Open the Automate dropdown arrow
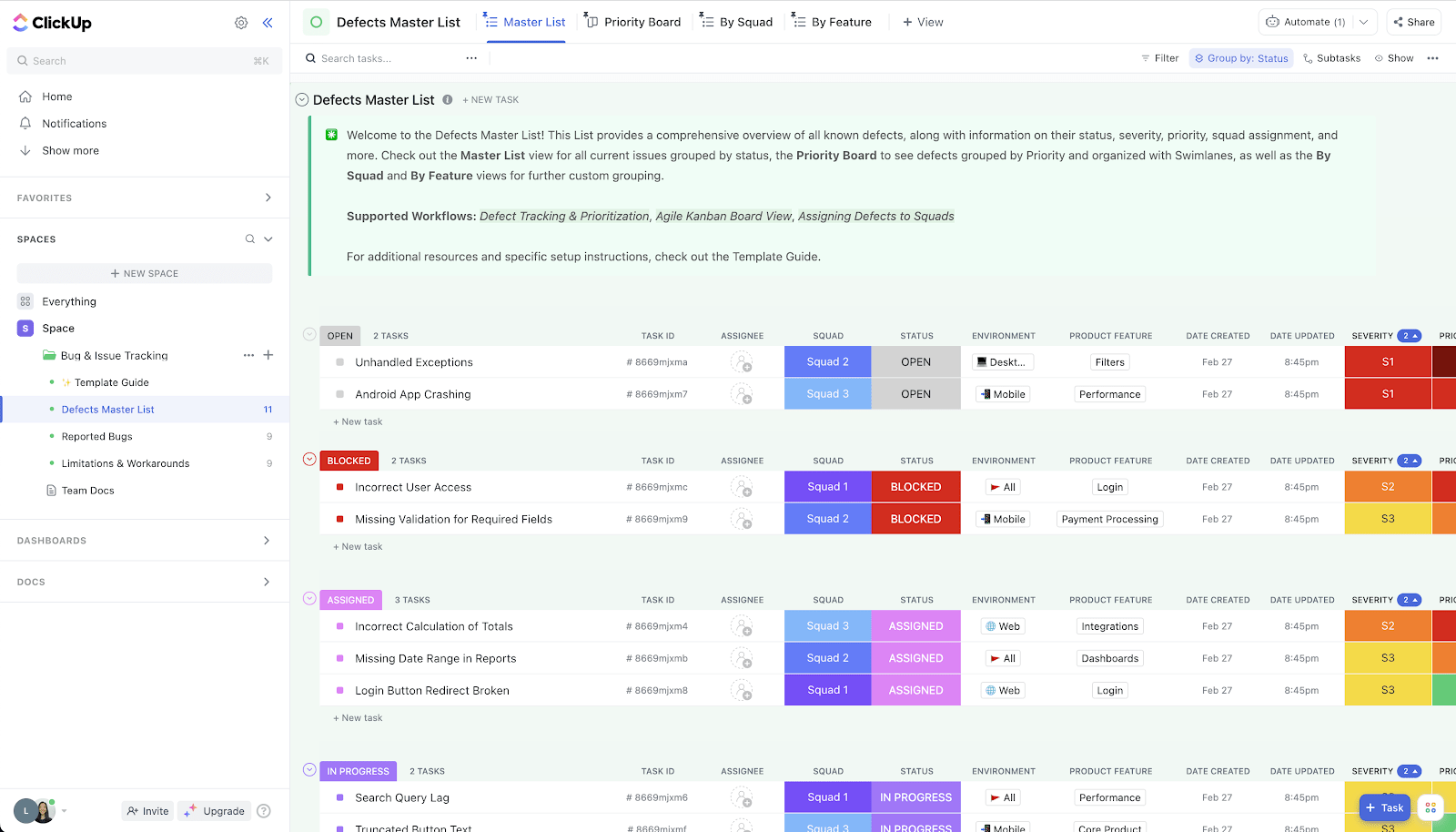Image resolution: width=1456 pixels, height=832 pixels. point(1363,22)
